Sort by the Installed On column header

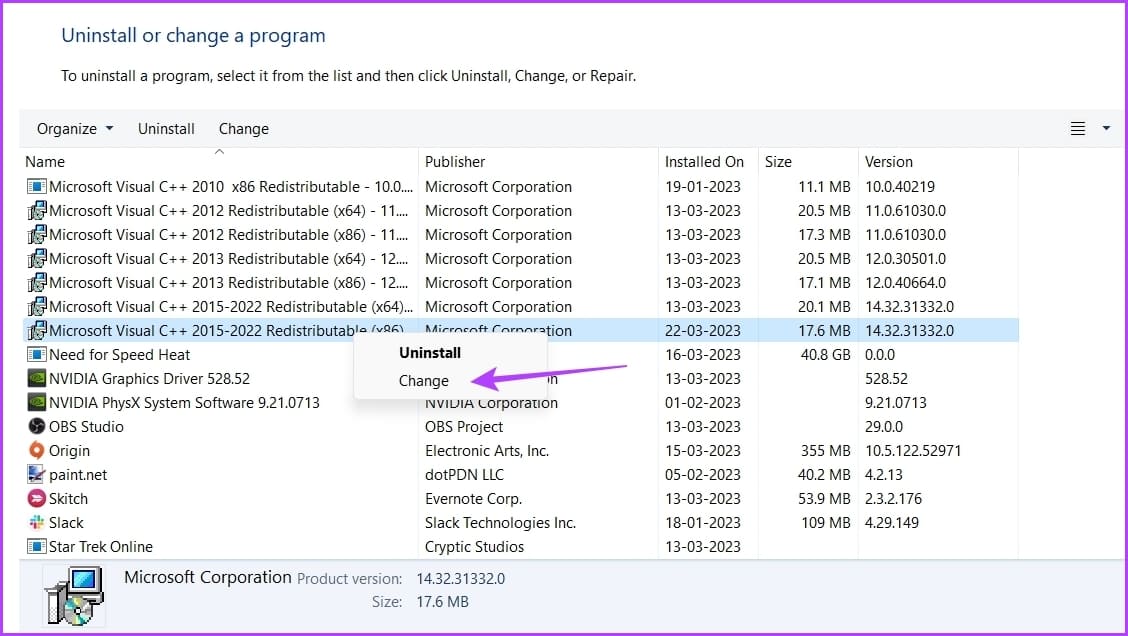[704, 162]
